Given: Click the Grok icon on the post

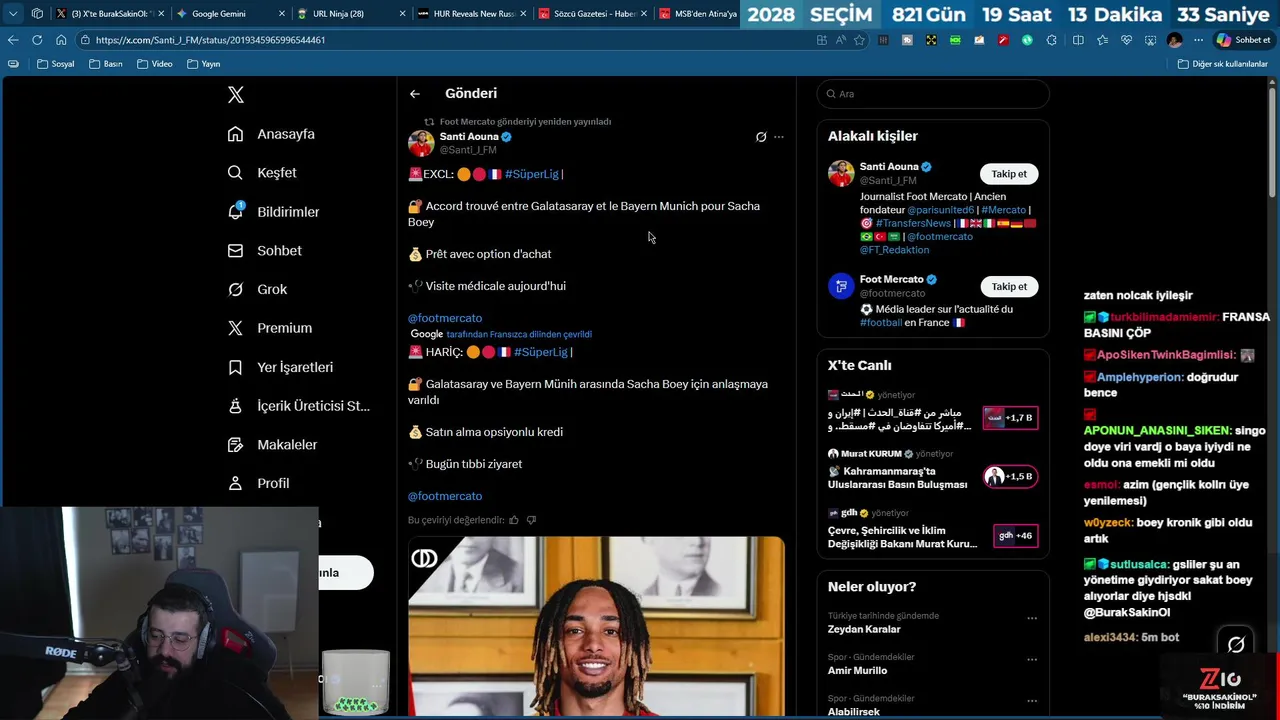Looking at the screenshot, I should pos(761,137).
